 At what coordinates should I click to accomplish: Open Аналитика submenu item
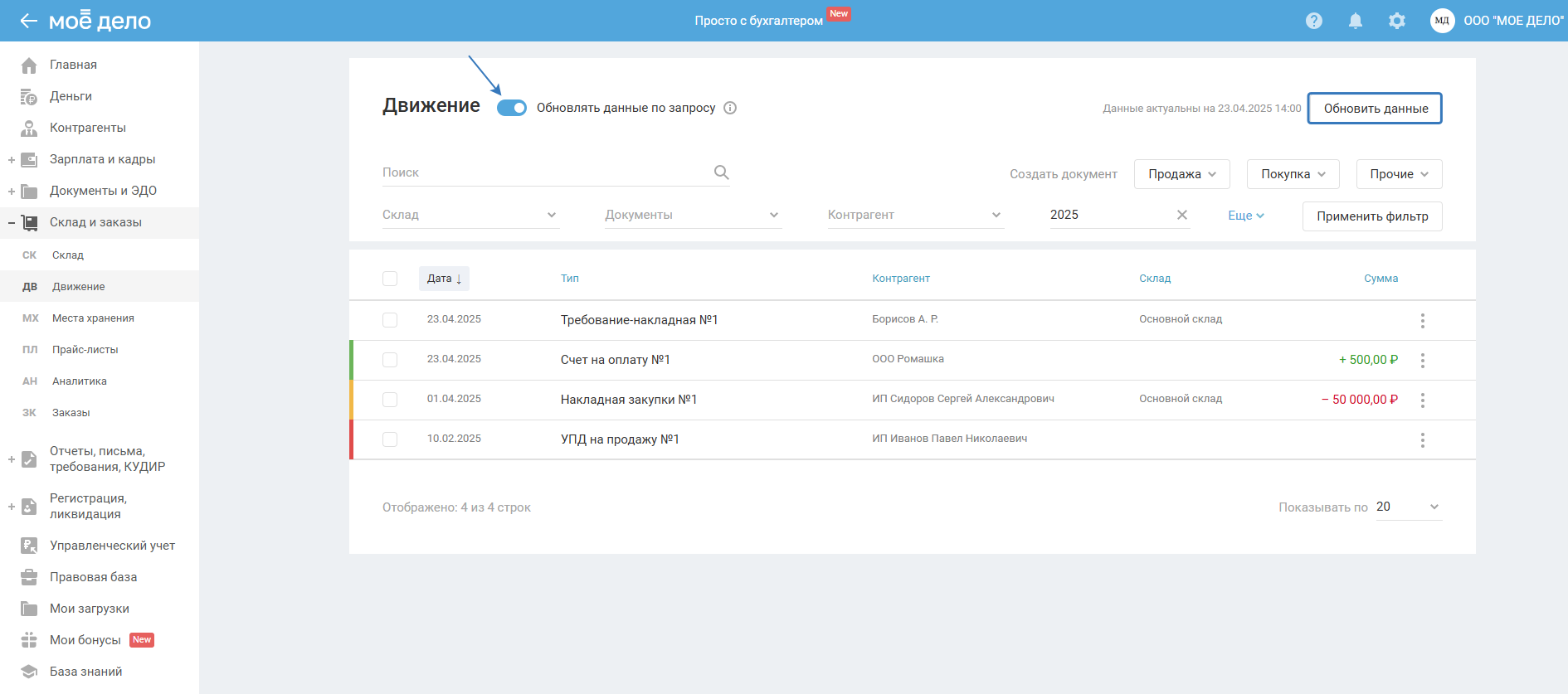point(100,381)
